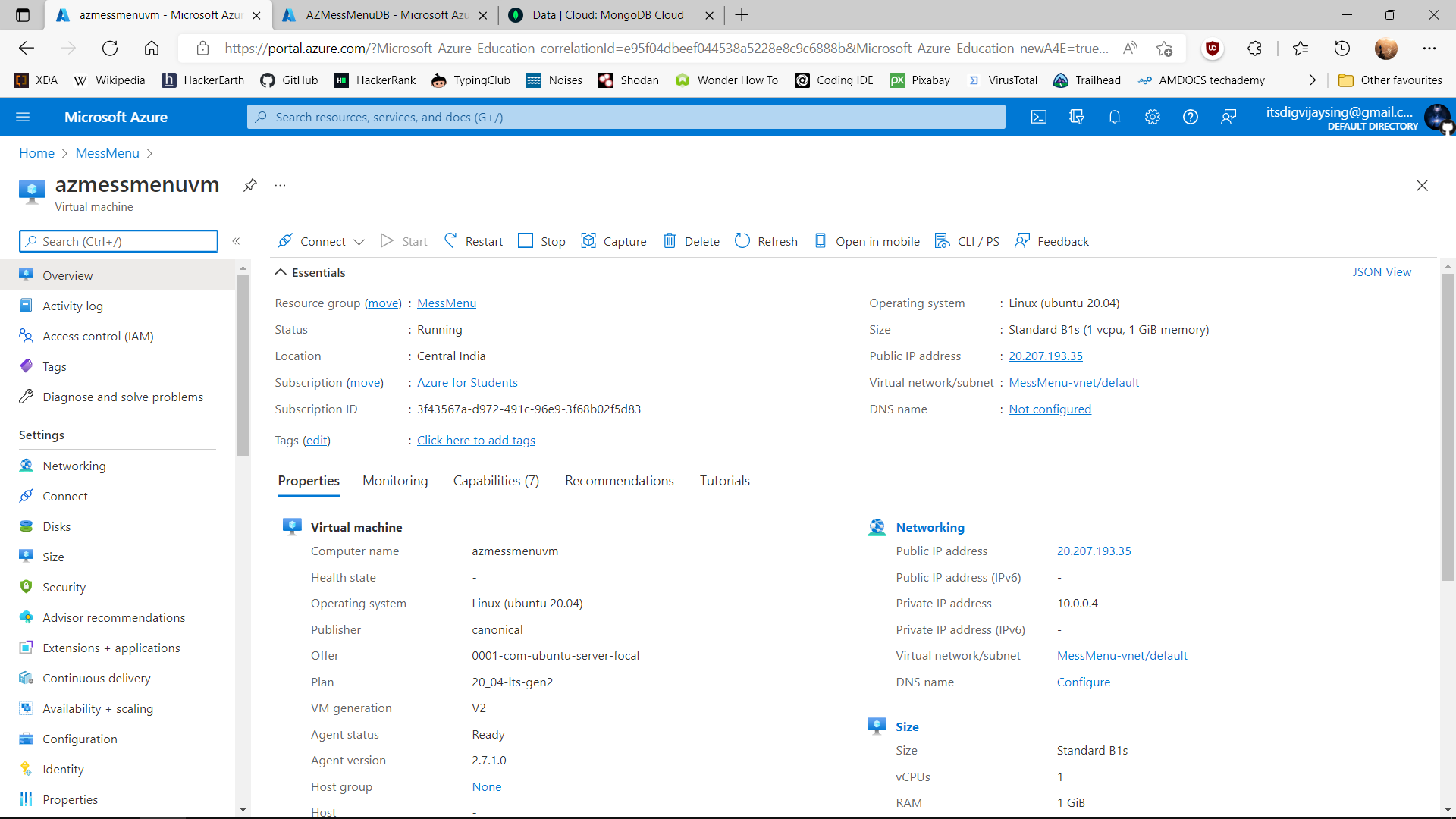This screenshot has width=1456, height=819.
Task: Click the public IP address 20.207.193.35
Action: click(x=1045, y=356)
